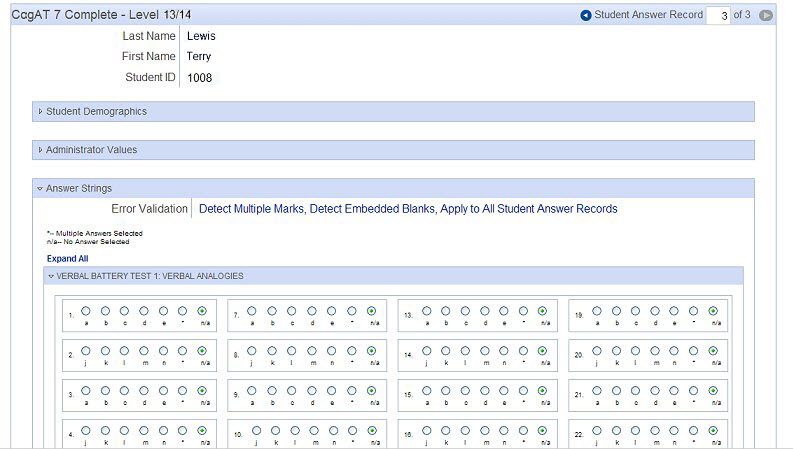Viewport: 794px width, 449px height.
Task: Select n/a for question 15
Action: pyautogui.click(x=542, y=391)
